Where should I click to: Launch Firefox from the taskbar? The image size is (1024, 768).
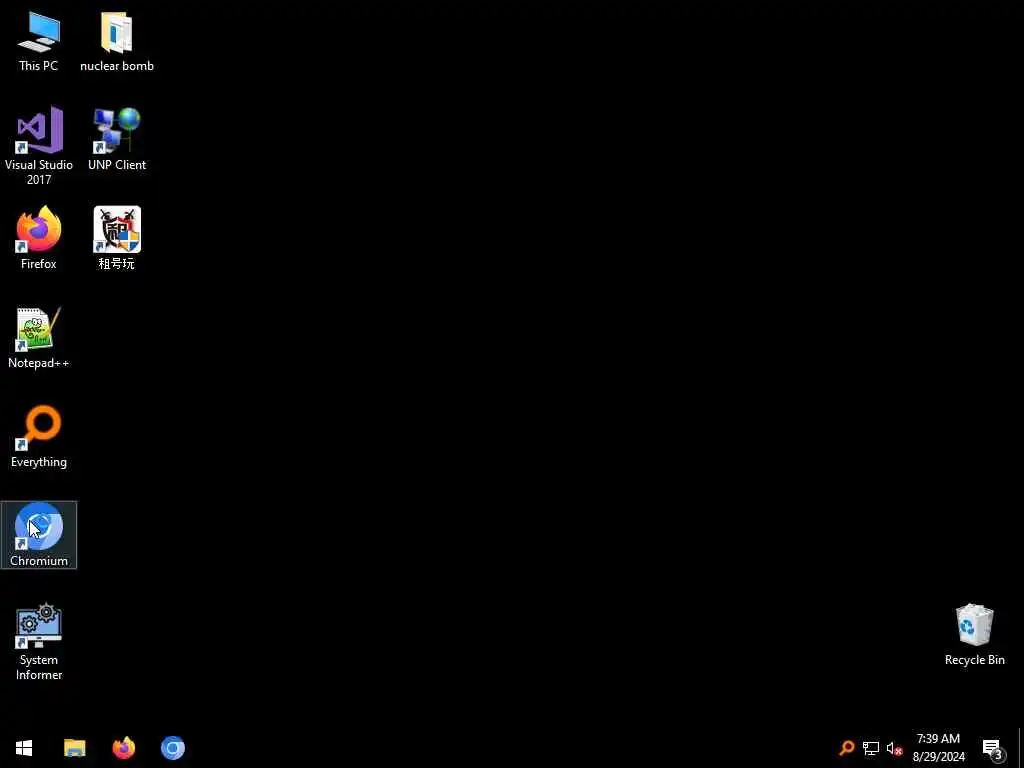click(x=123, y=748)
